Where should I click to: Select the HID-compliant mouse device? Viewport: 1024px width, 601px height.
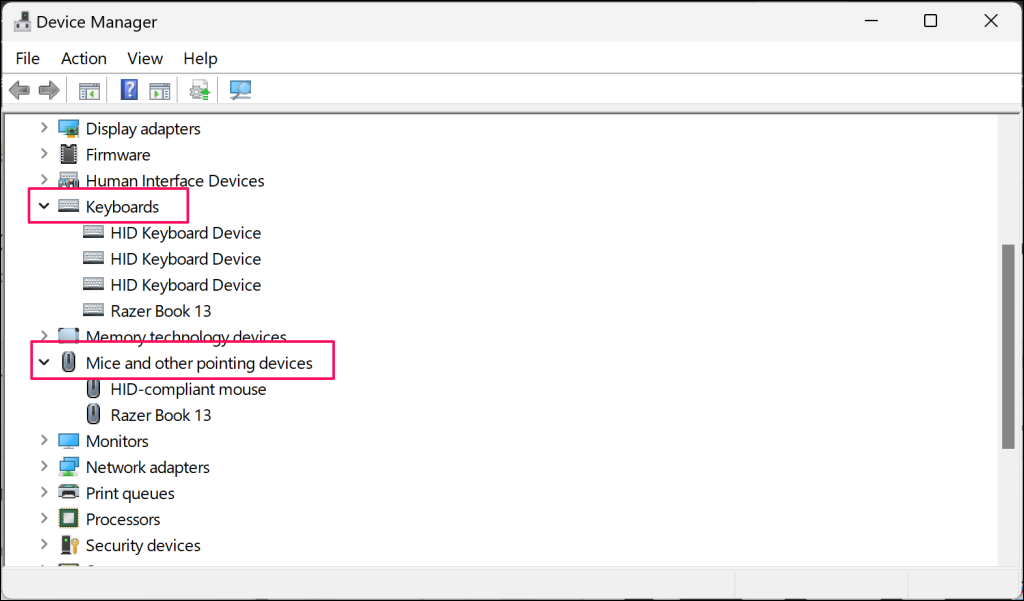click(x=188, y=389)
